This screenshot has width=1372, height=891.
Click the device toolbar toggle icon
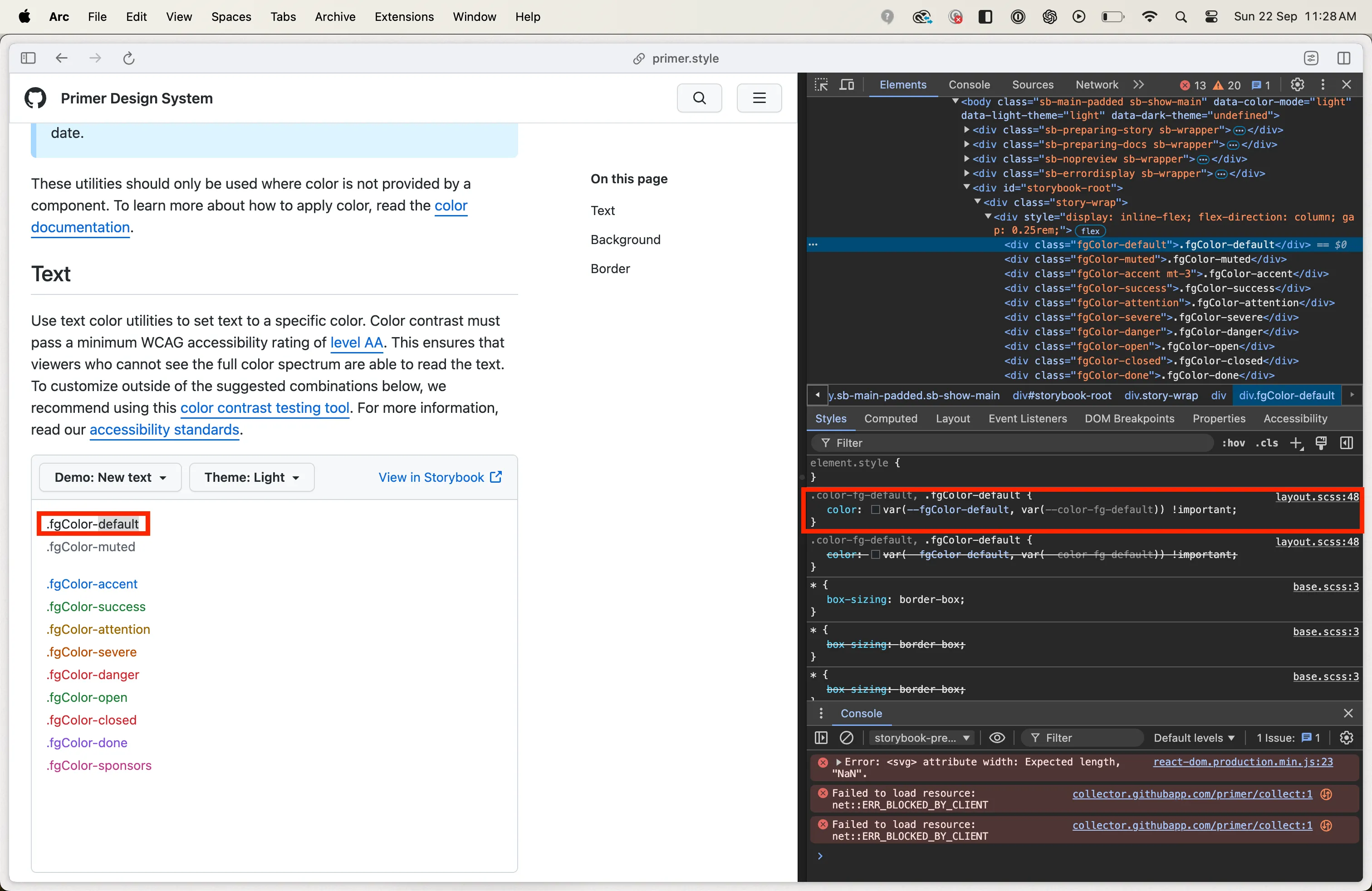(x=847, y=84)
